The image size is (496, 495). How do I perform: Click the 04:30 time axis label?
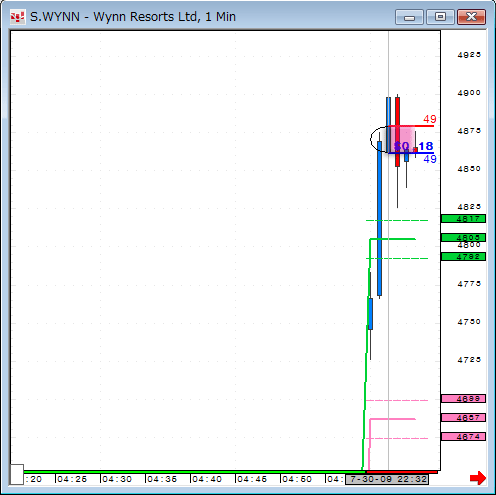[x=117, y=479]
